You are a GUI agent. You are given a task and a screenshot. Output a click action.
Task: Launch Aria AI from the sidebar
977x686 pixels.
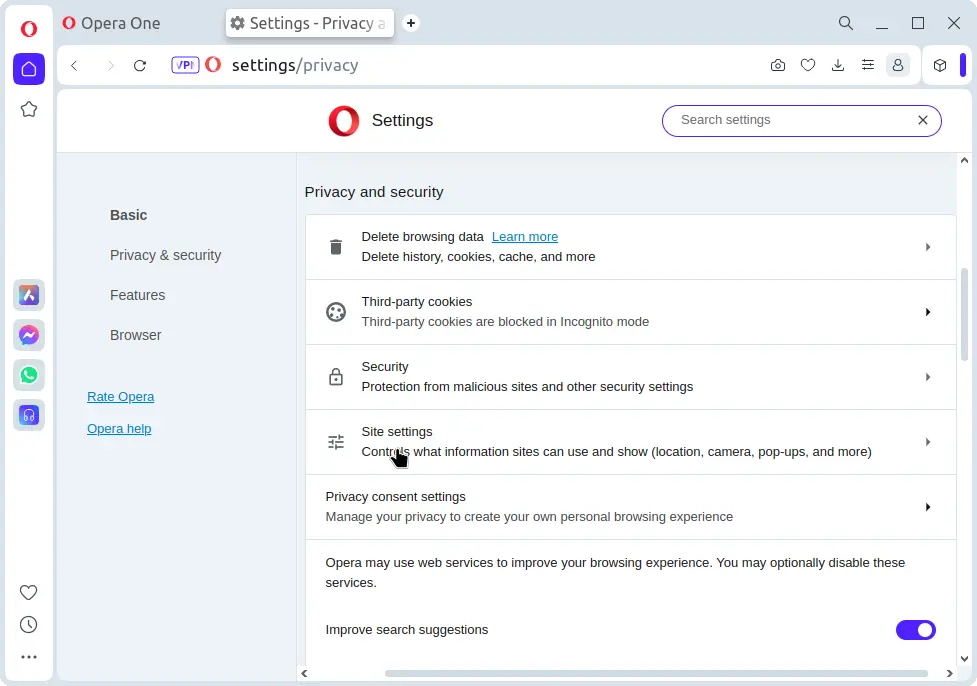[29, 295]
